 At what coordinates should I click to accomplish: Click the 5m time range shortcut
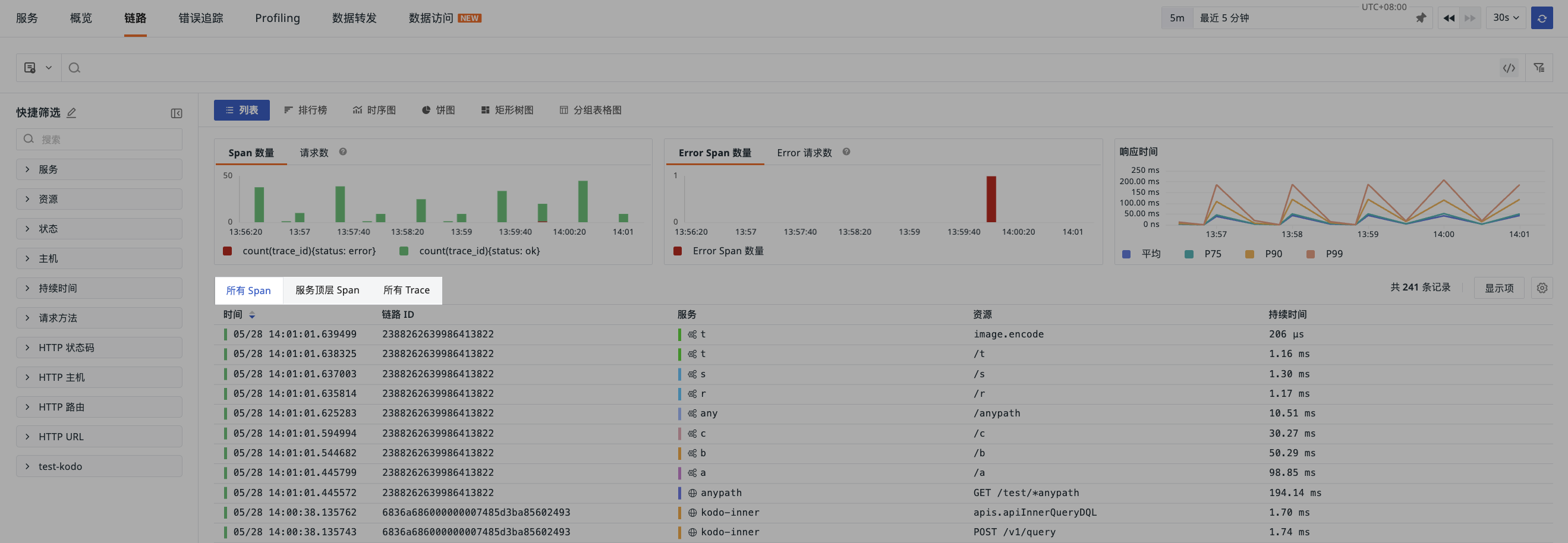[x=1177, y=18]
